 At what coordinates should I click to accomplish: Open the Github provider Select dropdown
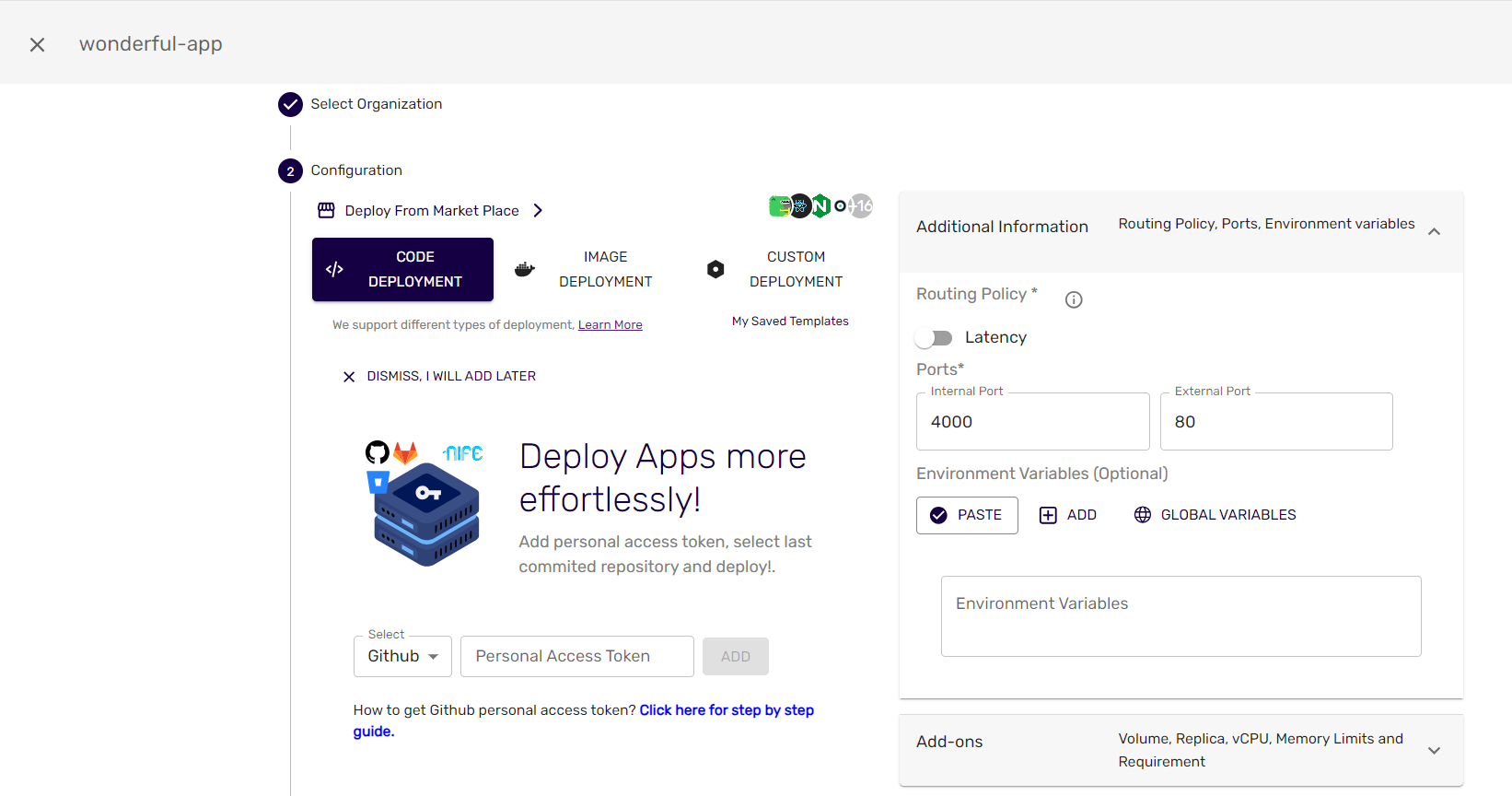pos(402,656)
